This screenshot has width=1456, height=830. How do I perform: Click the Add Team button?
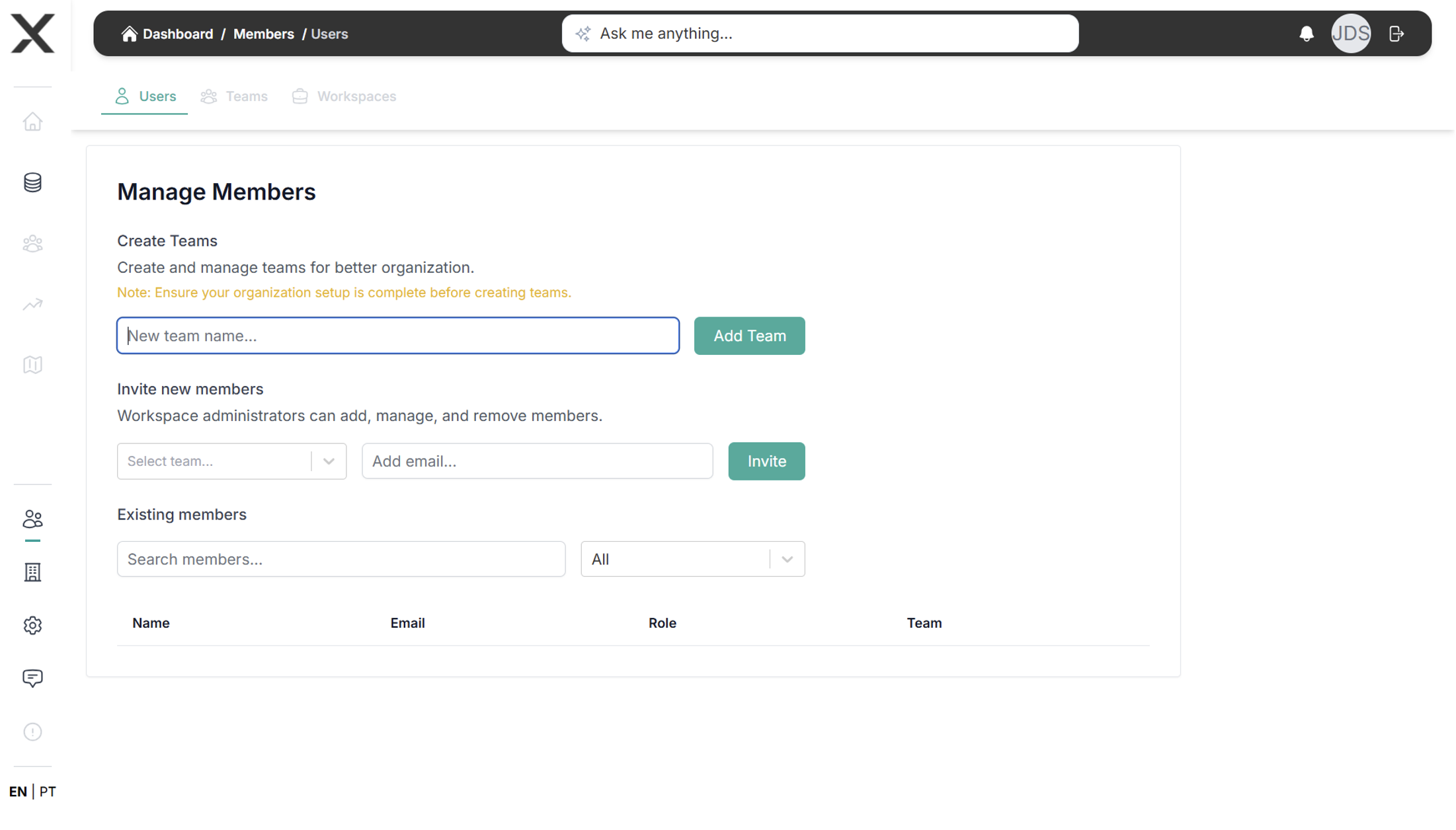pos(749,336)
